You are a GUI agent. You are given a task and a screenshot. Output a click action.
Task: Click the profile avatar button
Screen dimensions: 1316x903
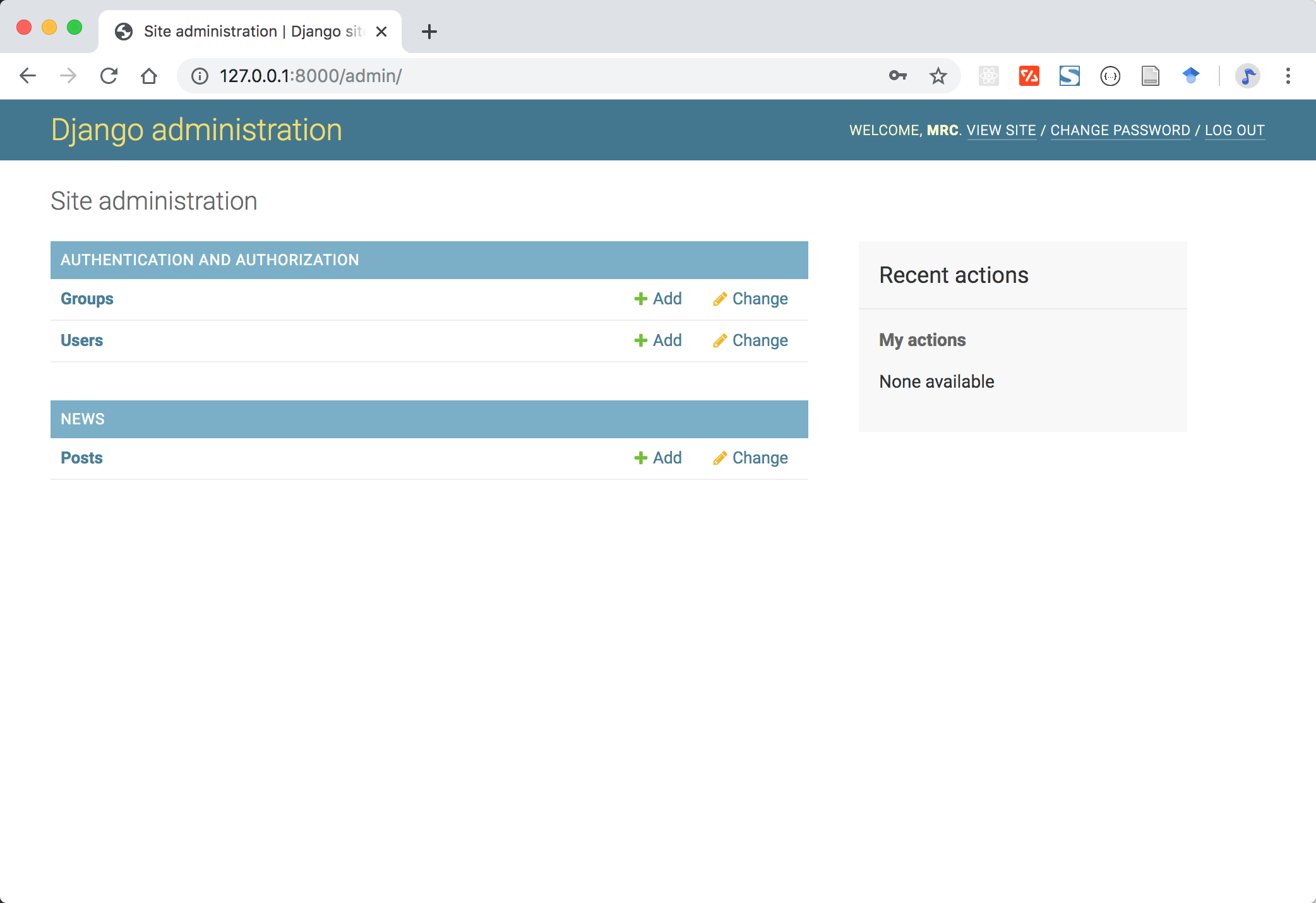tap(1247, 76)
